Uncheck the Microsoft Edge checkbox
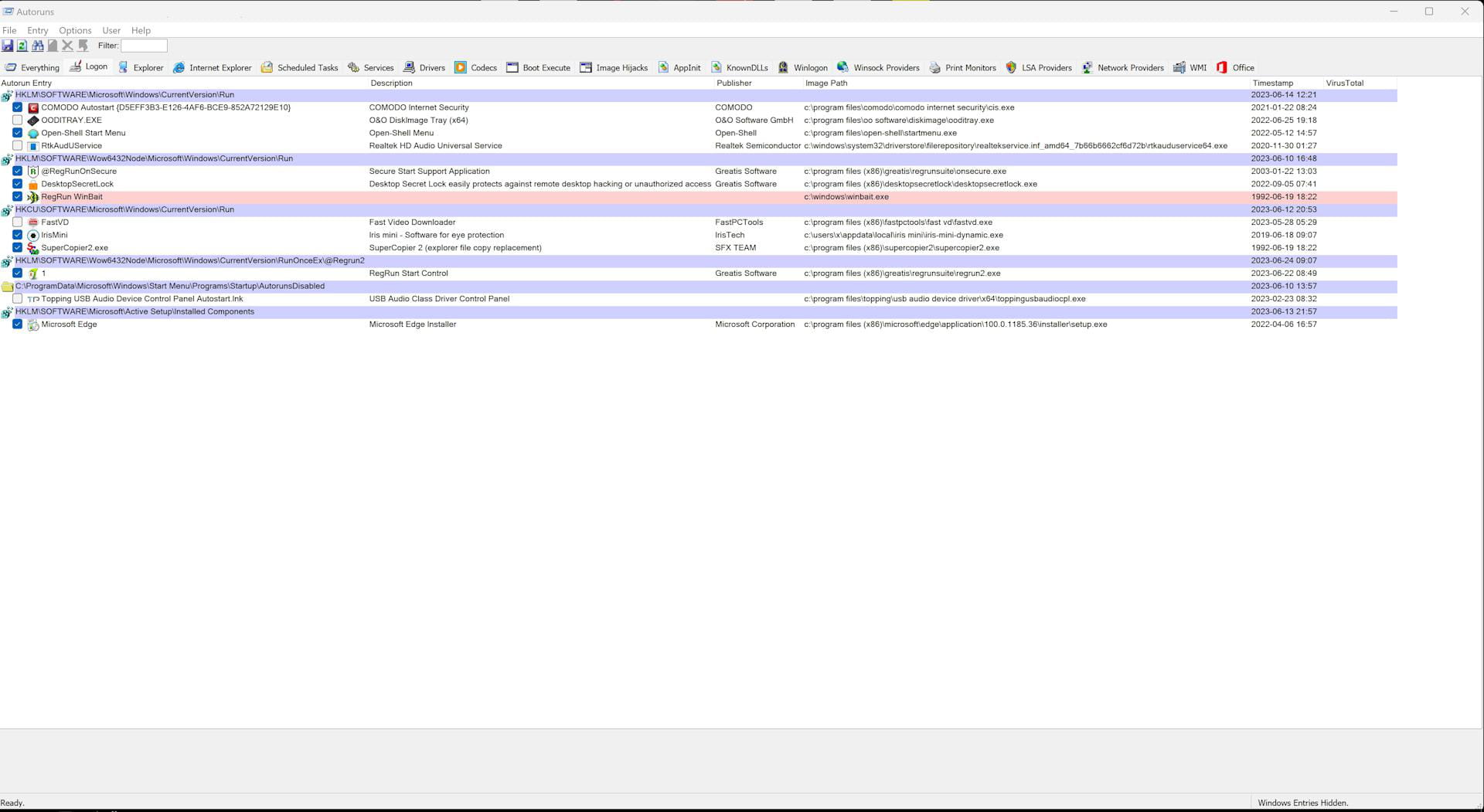 coord(17,324)
